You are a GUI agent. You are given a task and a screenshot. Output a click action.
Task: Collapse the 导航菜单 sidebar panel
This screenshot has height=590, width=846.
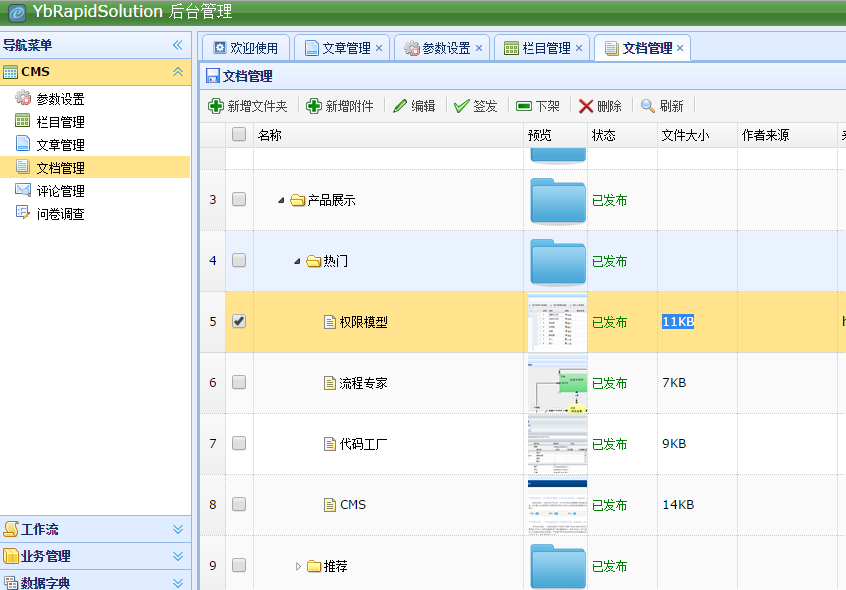178,45
